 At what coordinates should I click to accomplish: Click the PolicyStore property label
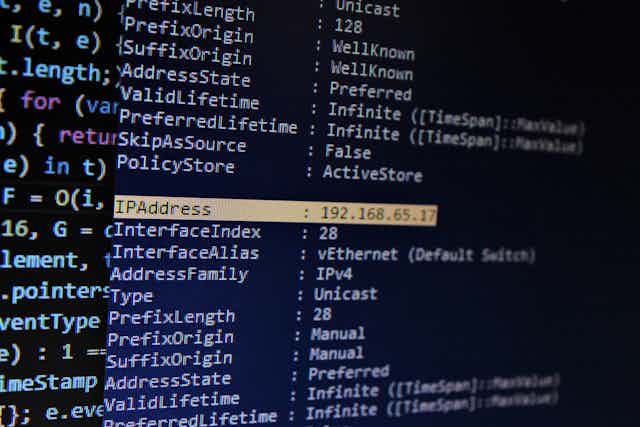(x=176, y=165)
